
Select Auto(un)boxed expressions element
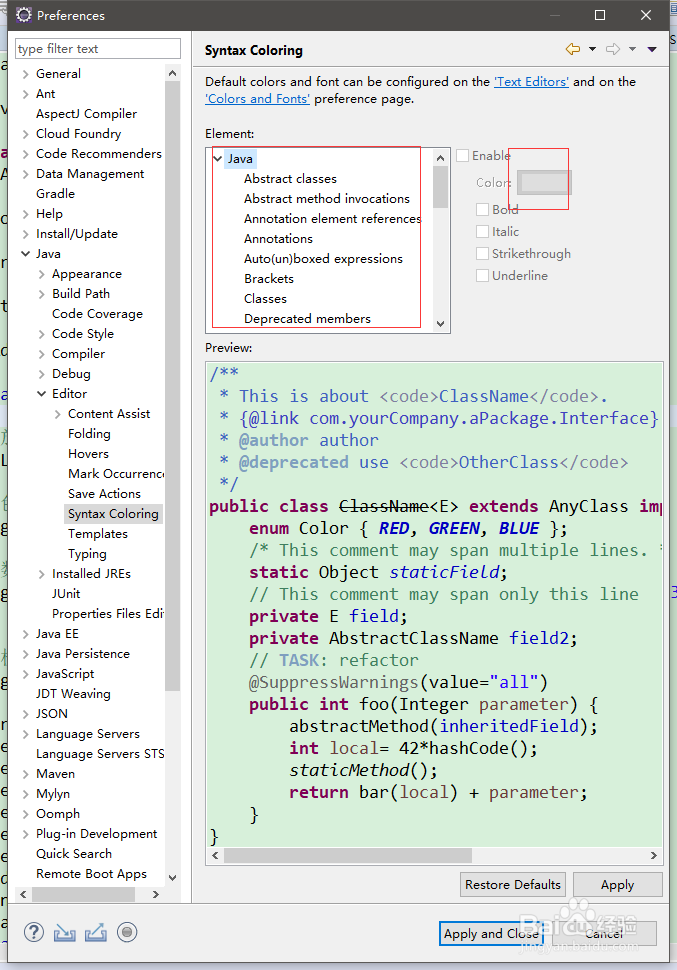pos(323,259)
